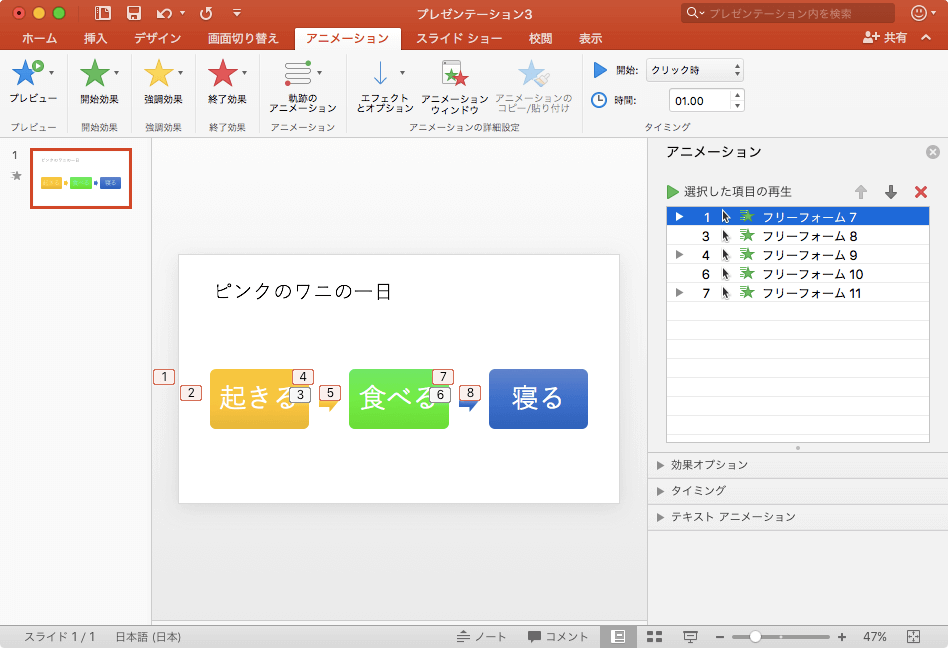Open the Home tab
Viewport: 948px width, 648px height.
(x=39, y=38)
